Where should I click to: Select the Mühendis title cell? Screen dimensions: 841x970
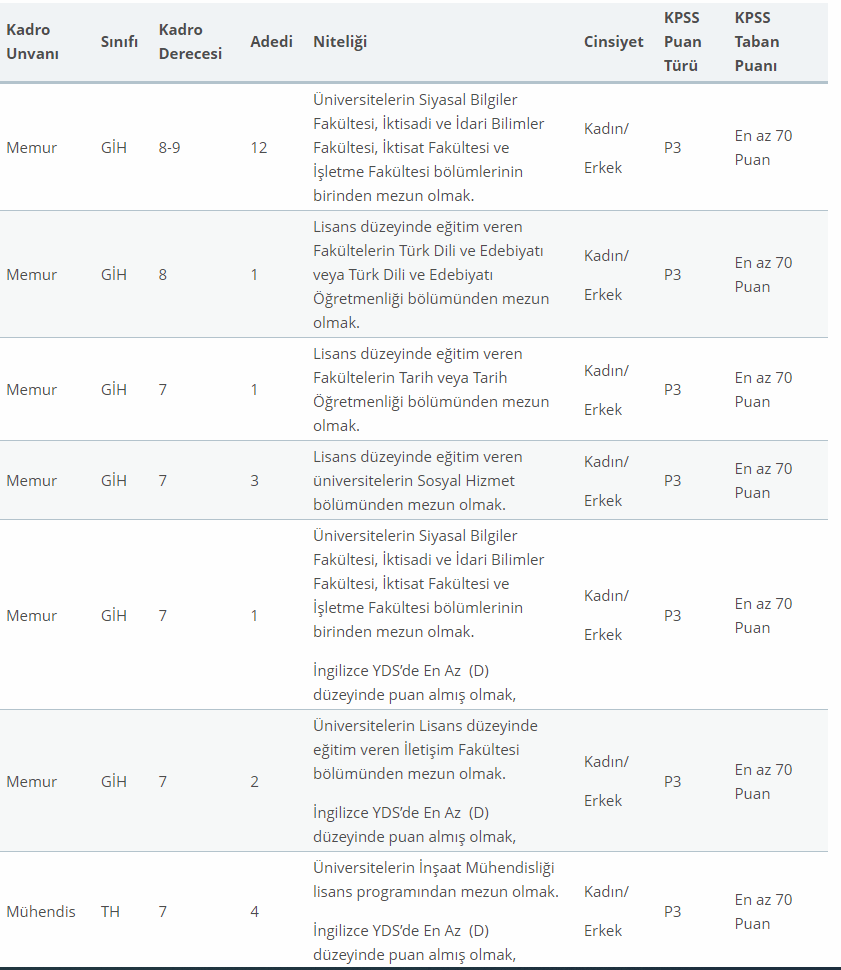(41, 911)
